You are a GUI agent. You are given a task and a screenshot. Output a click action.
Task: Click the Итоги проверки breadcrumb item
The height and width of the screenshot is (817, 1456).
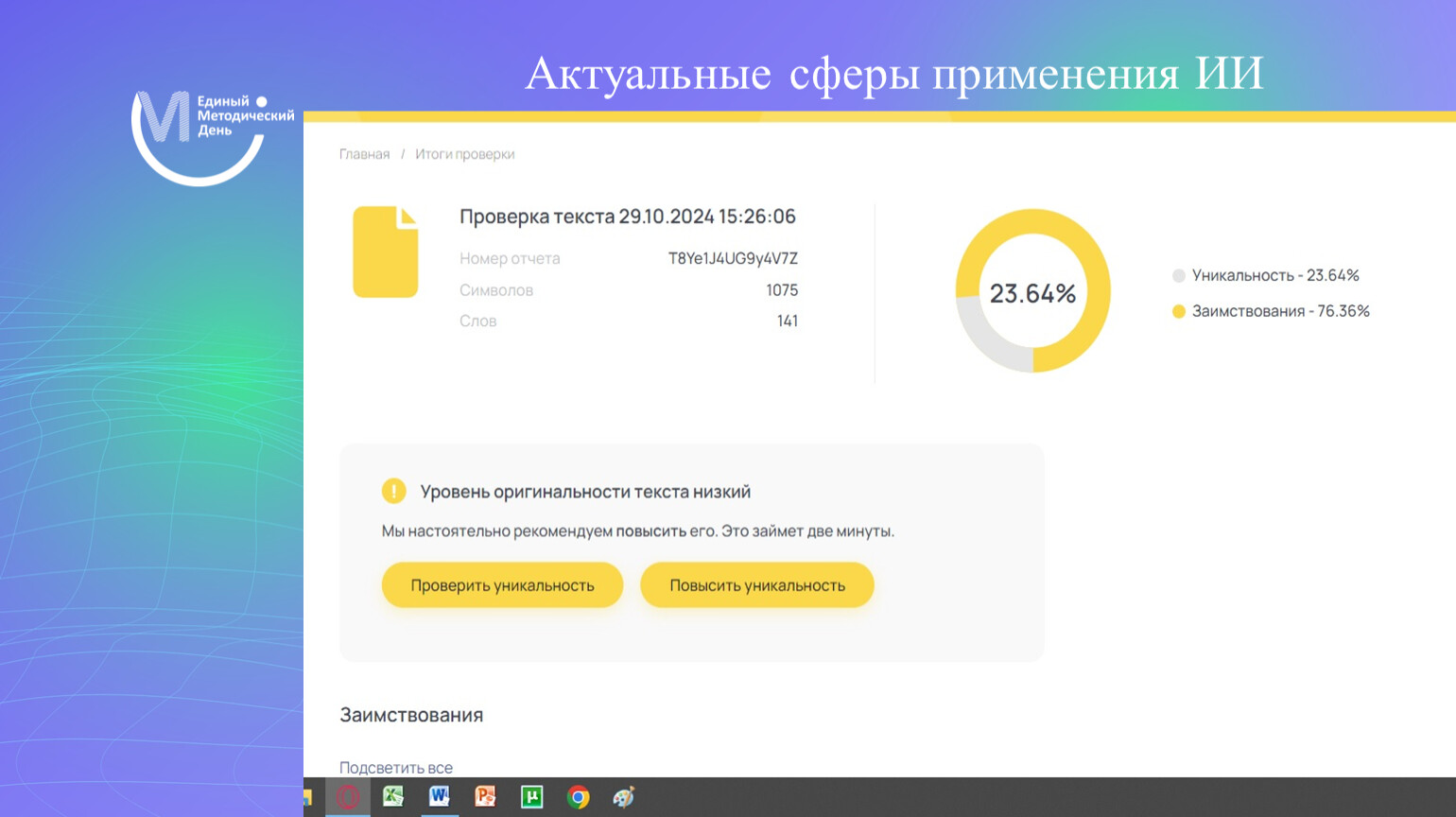pyautogui.click(x=464, y=154)
